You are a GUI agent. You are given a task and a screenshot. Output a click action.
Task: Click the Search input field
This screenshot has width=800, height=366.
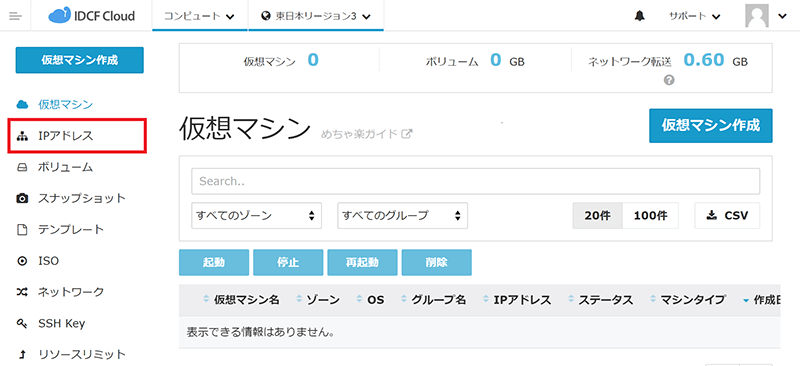(476, 181)
